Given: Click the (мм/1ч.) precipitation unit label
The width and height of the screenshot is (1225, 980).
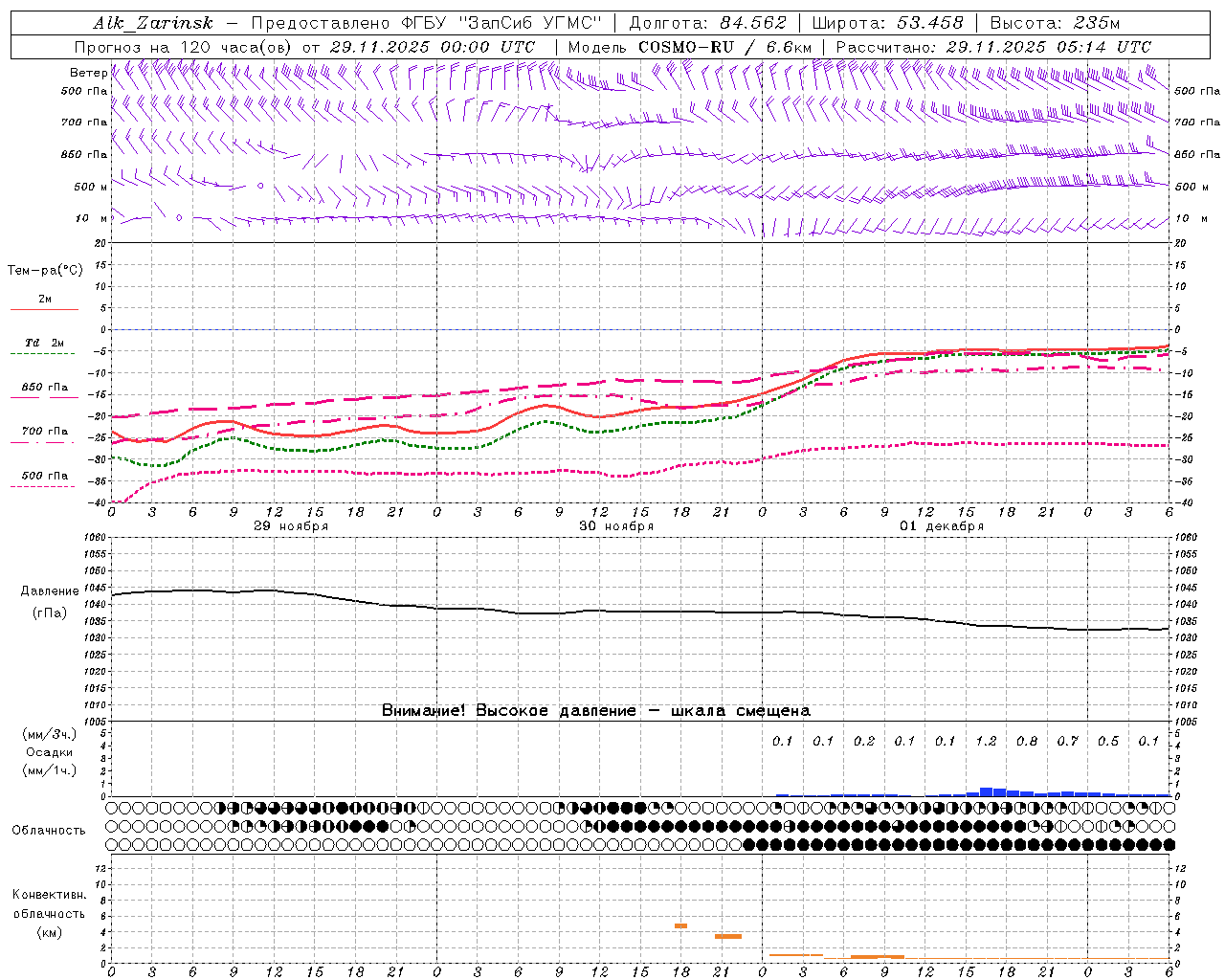Looking at the screenshot, I should (x=50, y=770).
